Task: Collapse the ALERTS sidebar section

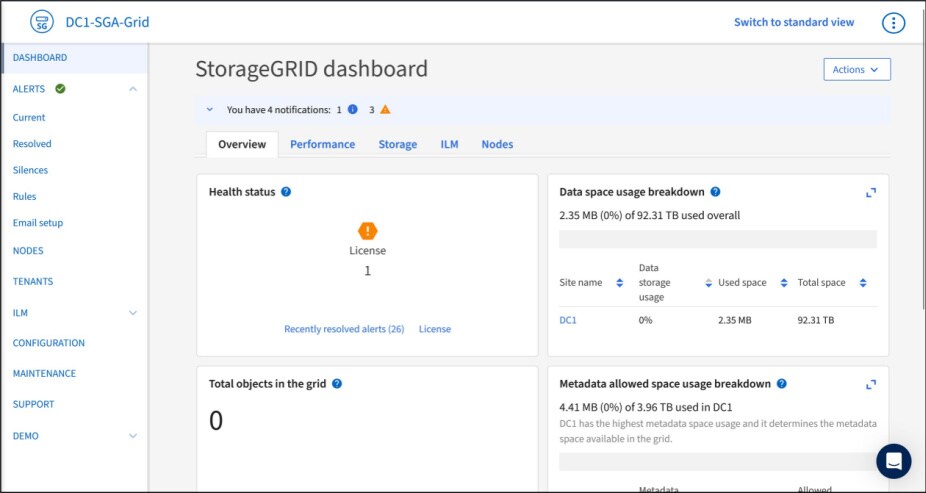Action: click(x=133, y=89)
